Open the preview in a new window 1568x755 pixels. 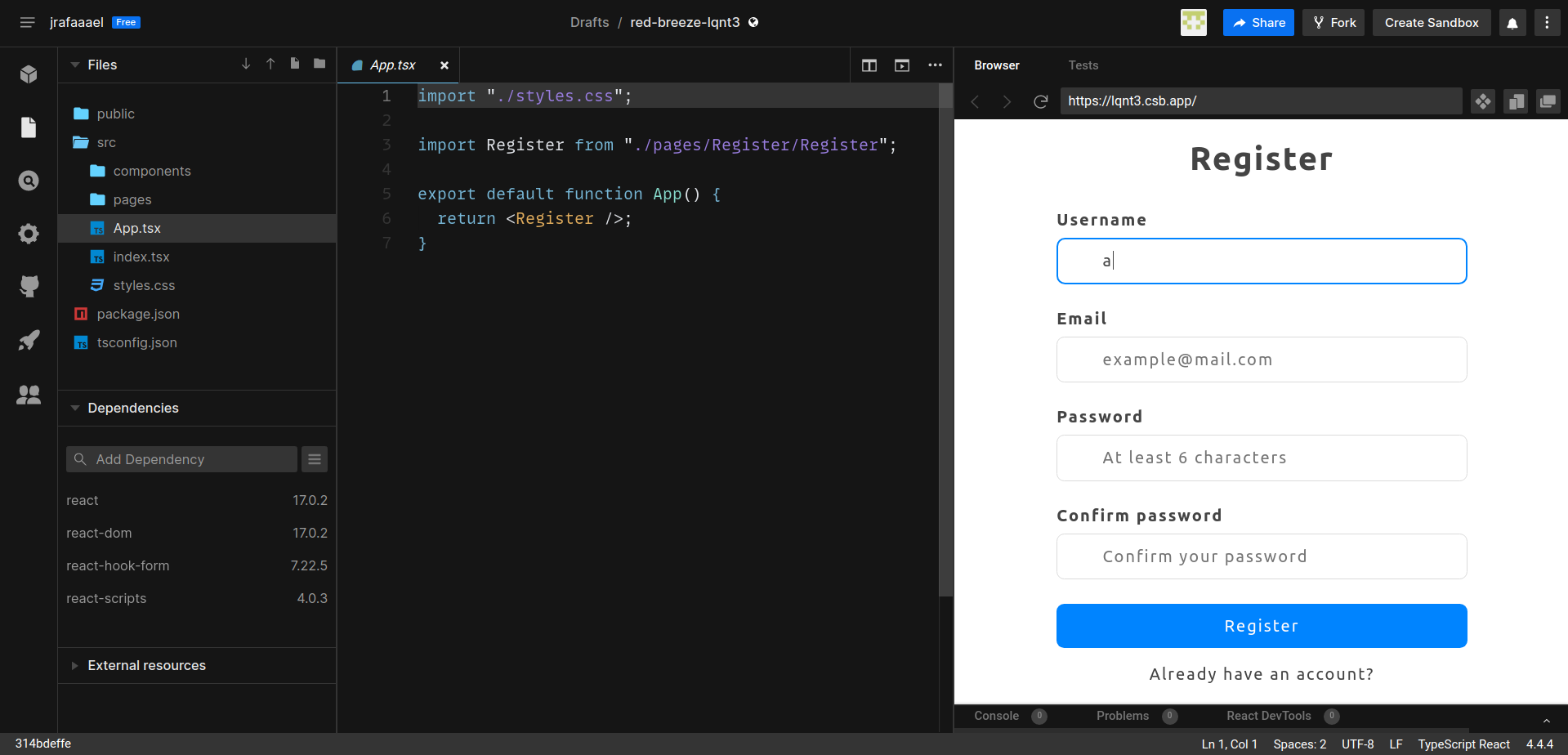click(x=1548, y=101)
